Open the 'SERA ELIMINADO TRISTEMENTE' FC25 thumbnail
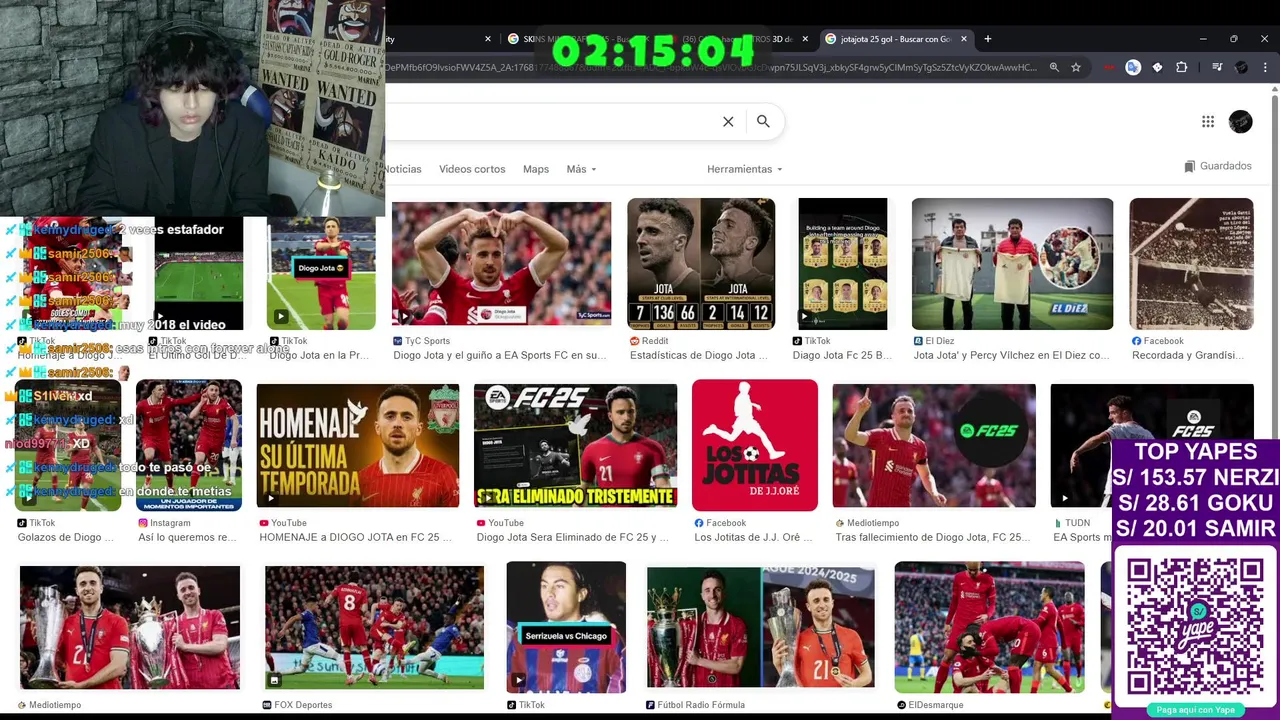This screenshot has height=720, width=1280. click(x=575, y=446)
